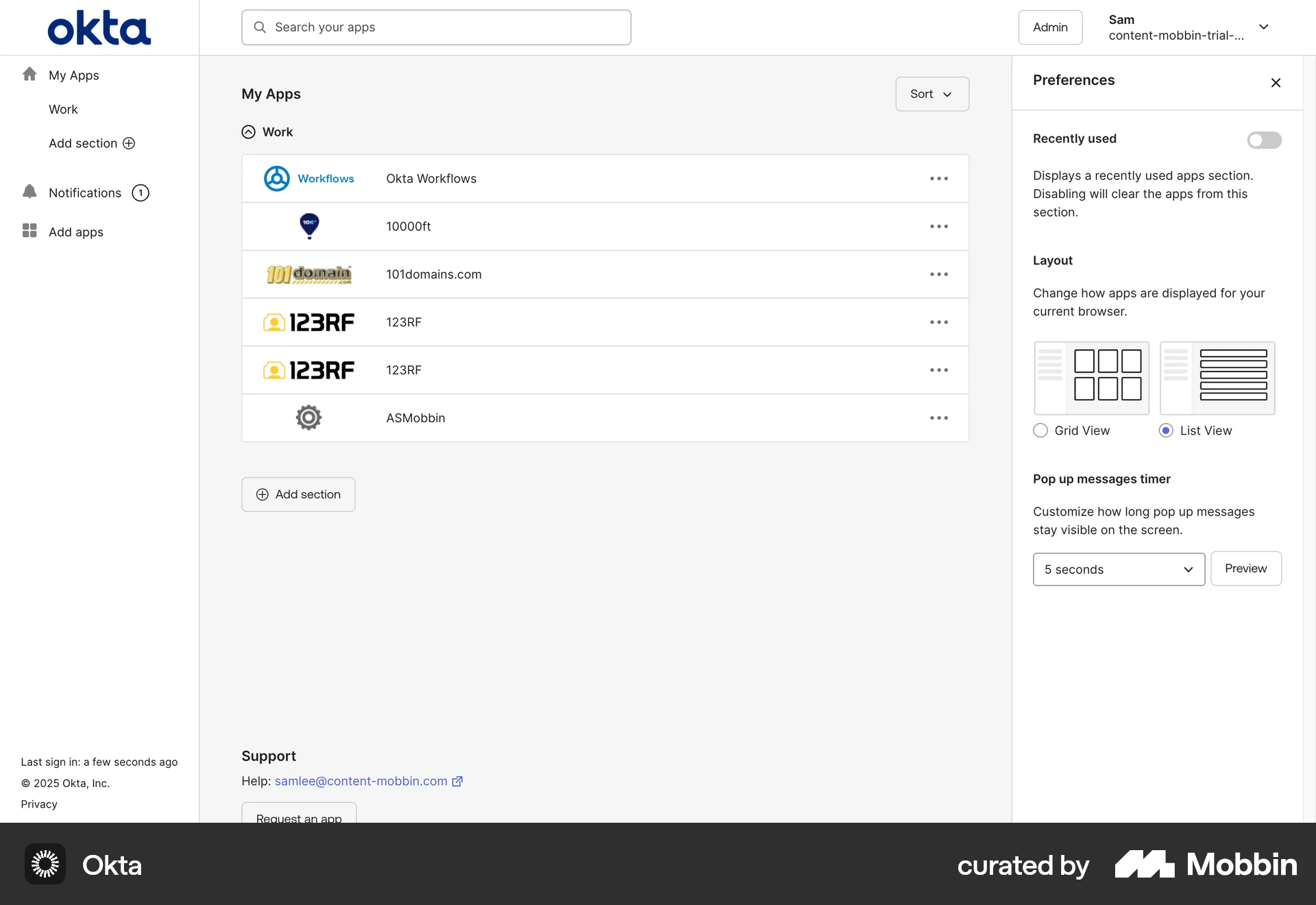Open the Okta Workflows app icon
Viewport: 1316px width, 905px height.
pos(276,178)
